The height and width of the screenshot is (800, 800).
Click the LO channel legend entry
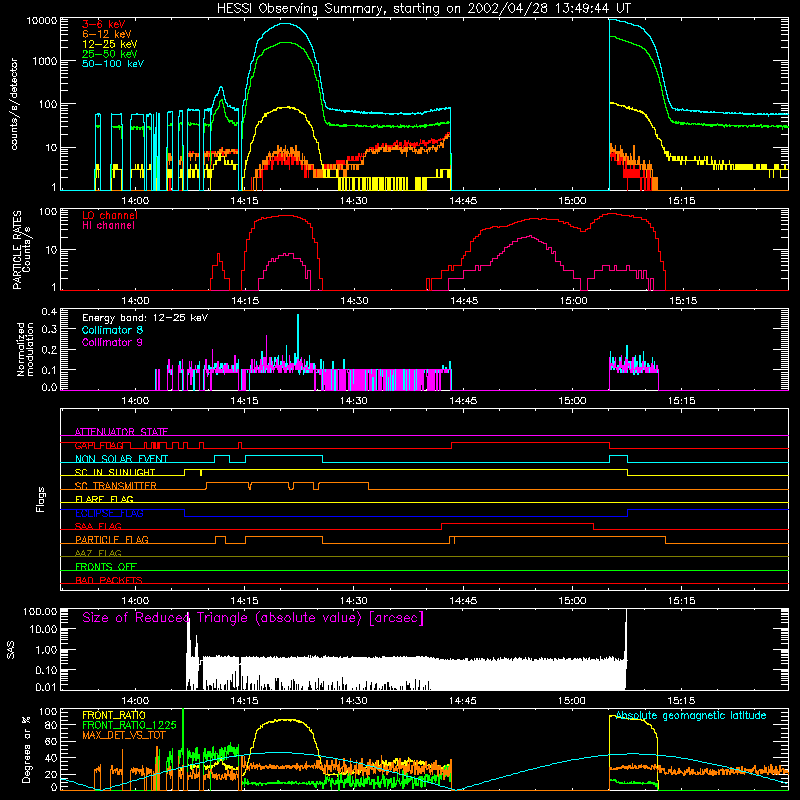click(110, 215)
